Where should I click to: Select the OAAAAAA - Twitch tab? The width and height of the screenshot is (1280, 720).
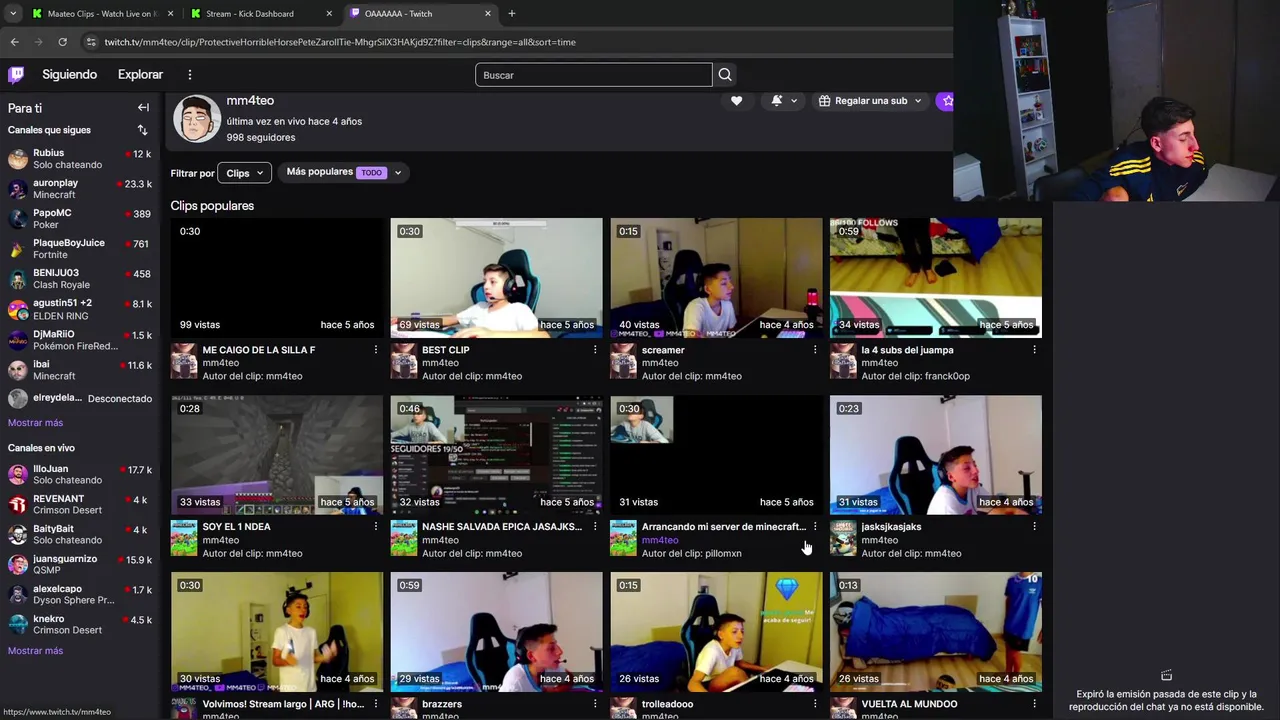(x=420, y=14)
